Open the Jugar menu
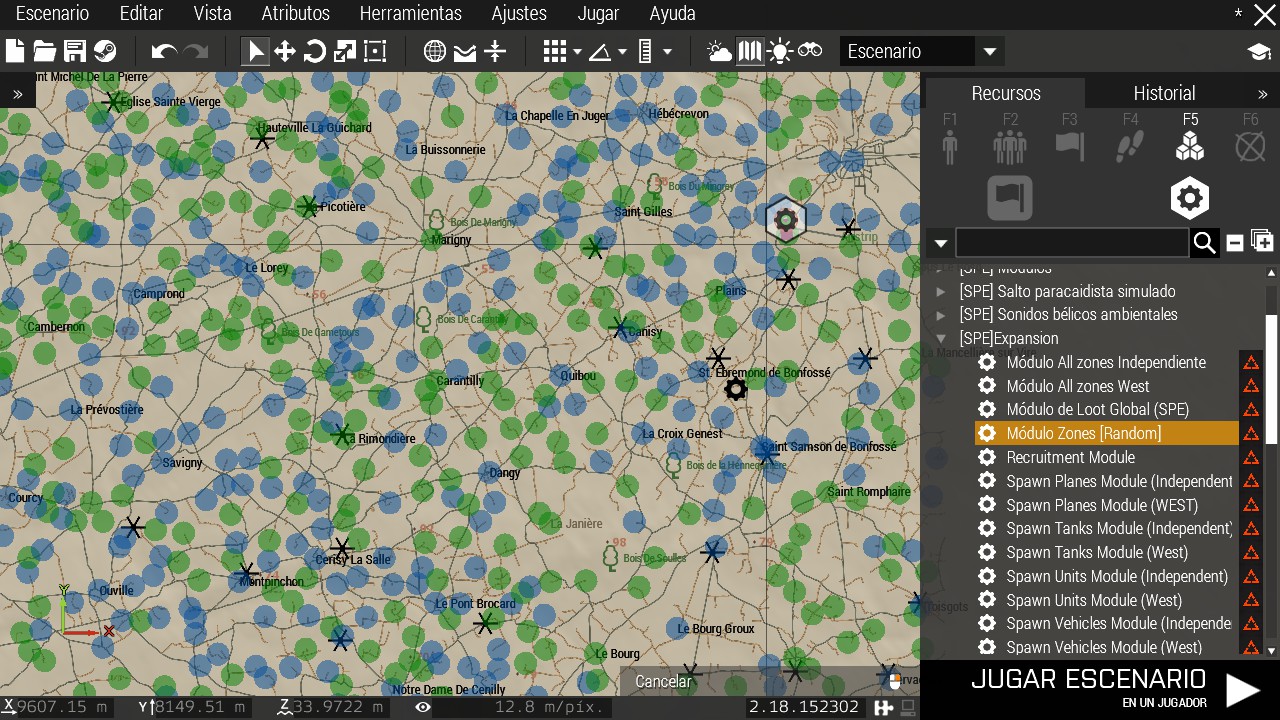 [x=598, y=14]
